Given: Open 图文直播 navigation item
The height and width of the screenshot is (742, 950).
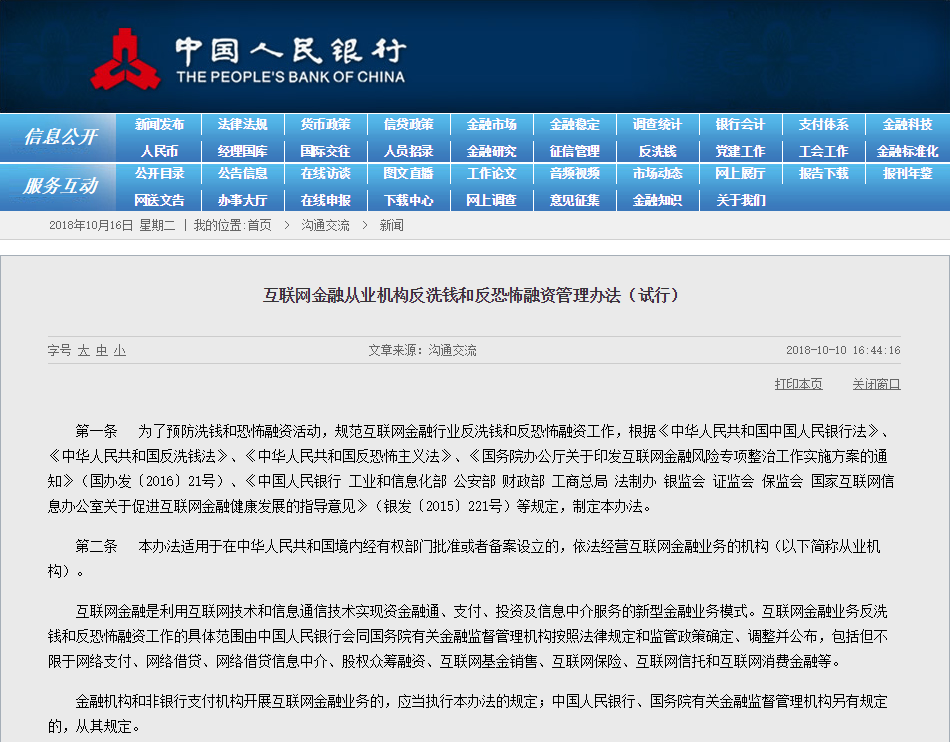Looking at the screenshot, I should (408, 173).
